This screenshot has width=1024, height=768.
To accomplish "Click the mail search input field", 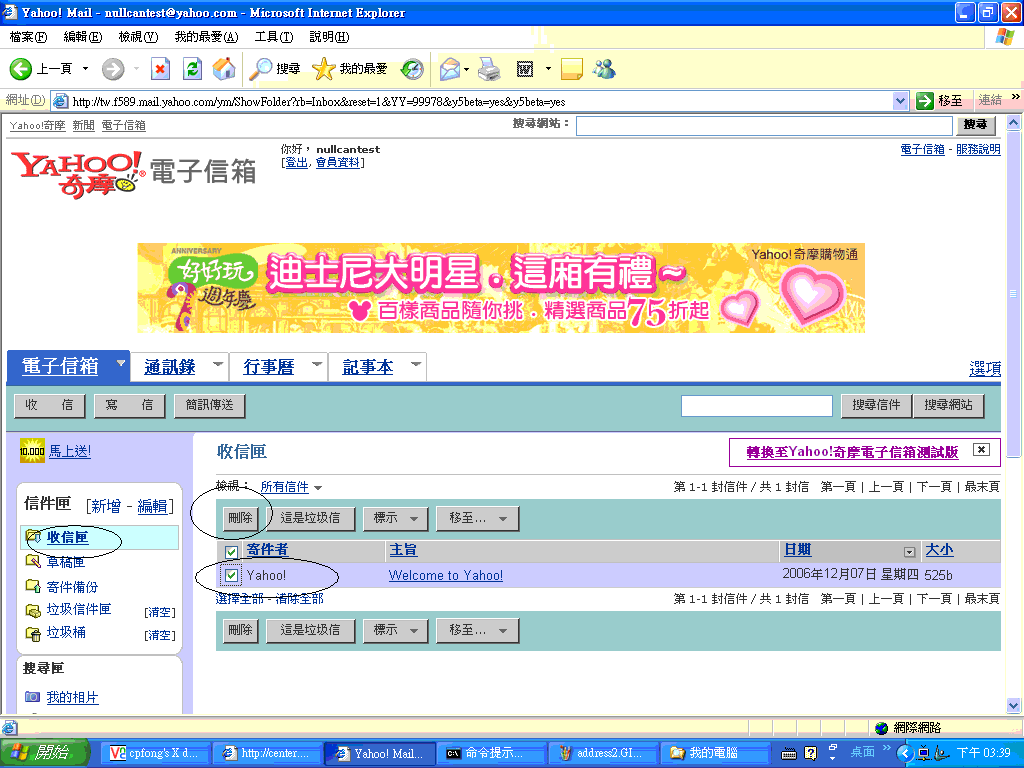I will (x=756, y=405).
